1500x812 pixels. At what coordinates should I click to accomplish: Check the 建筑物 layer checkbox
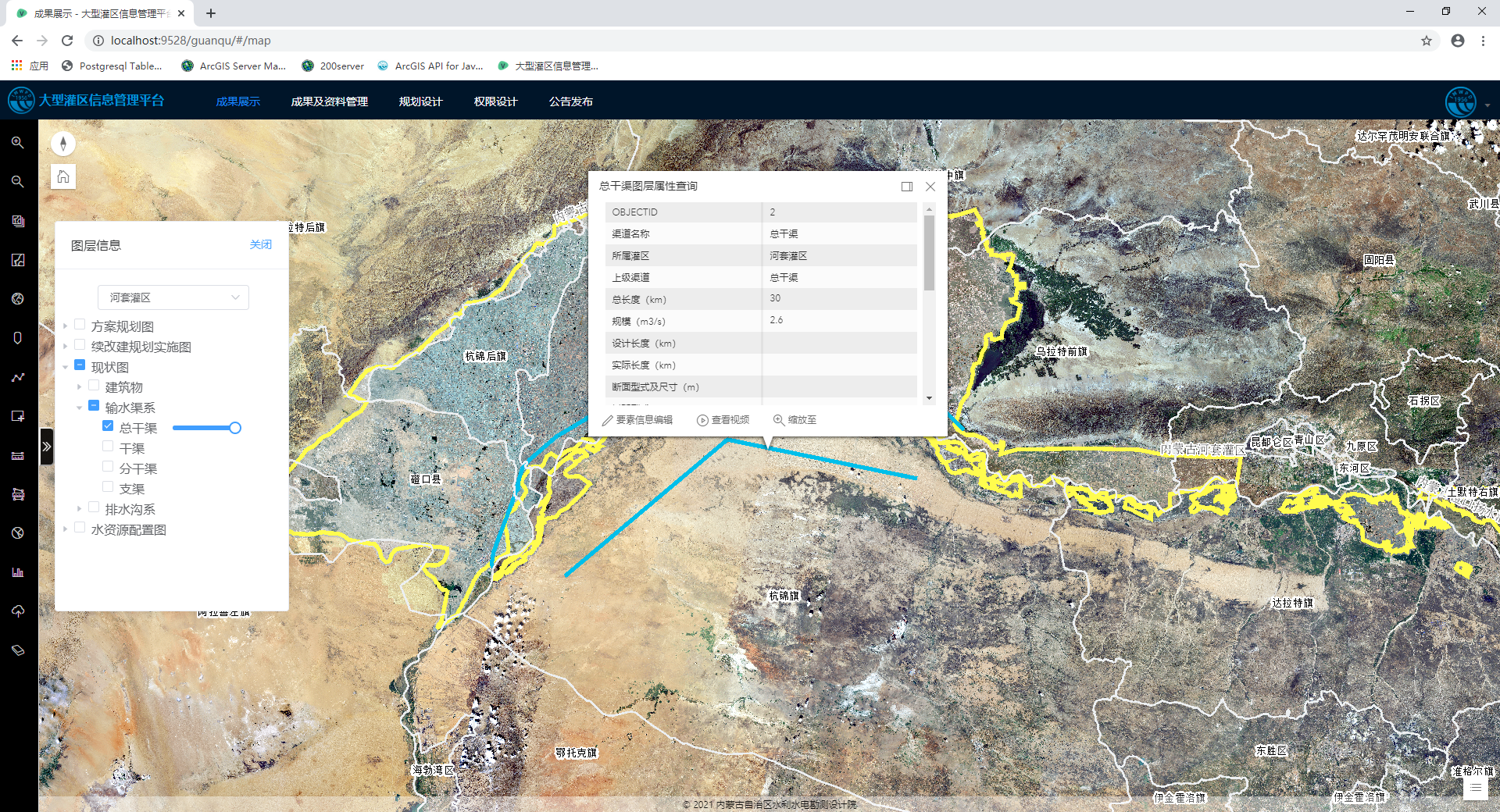[94, 385]
